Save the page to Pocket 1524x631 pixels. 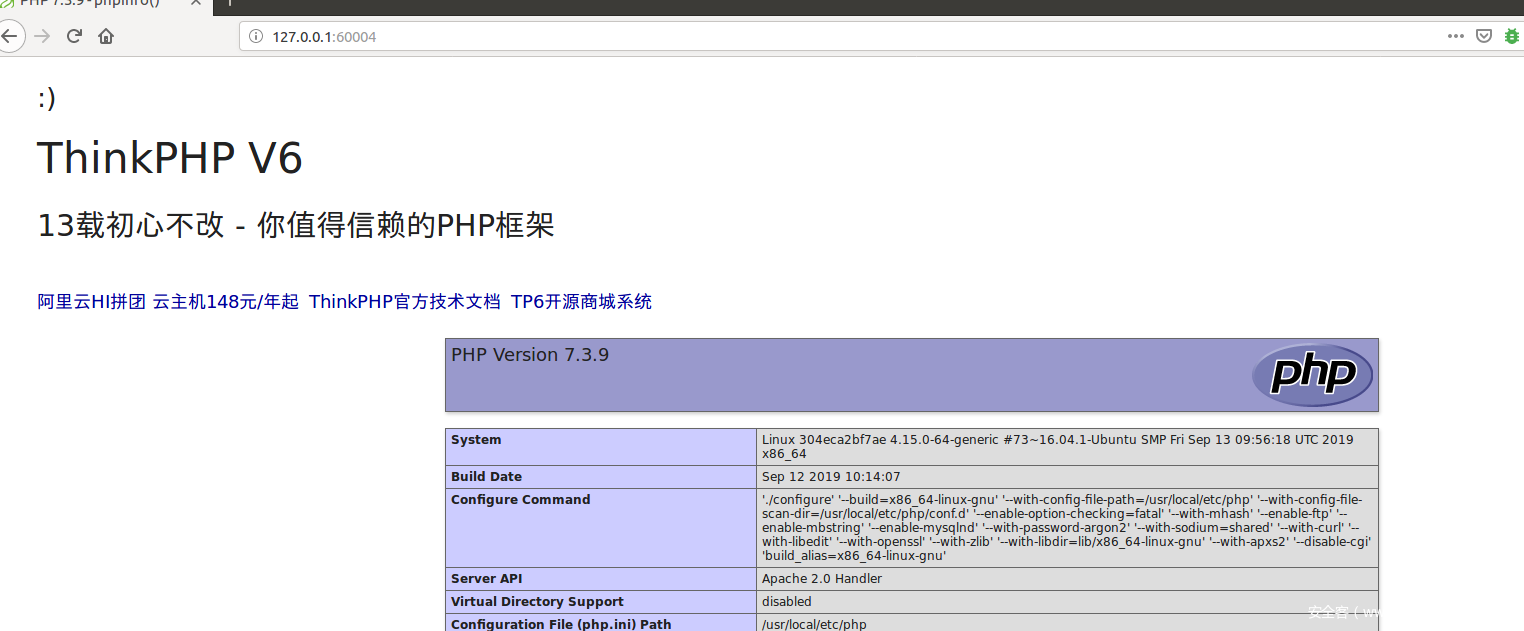click(x=1485, y=36)
